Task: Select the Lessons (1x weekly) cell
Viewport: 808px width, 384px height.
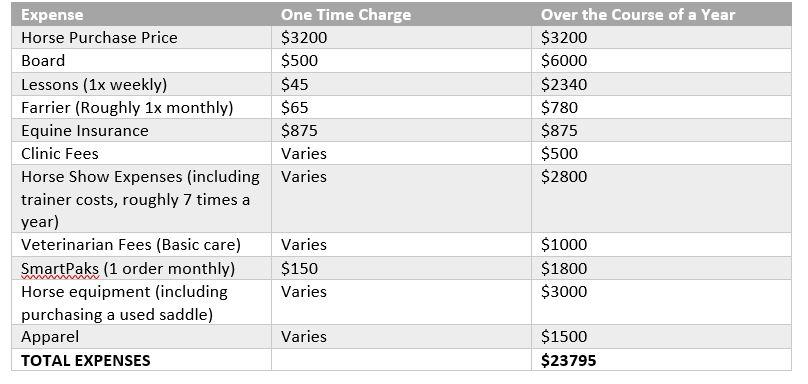Action: point(141,84)
